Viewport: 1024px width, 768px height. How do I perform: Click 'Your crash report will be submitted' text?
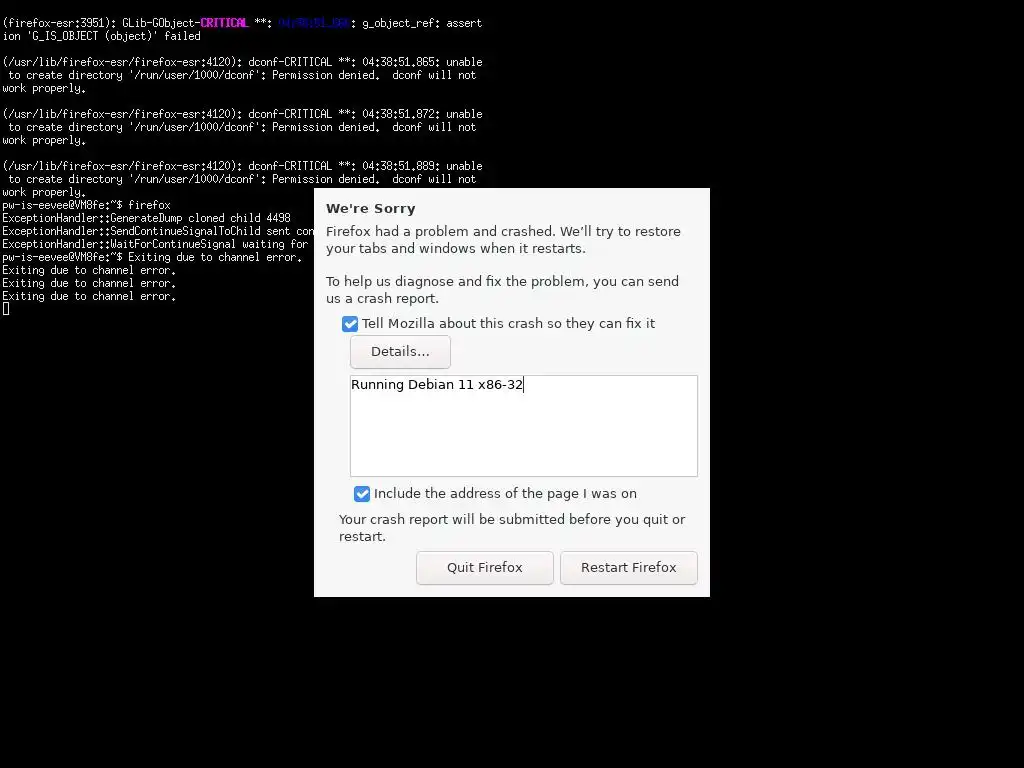tap(512, 528)
